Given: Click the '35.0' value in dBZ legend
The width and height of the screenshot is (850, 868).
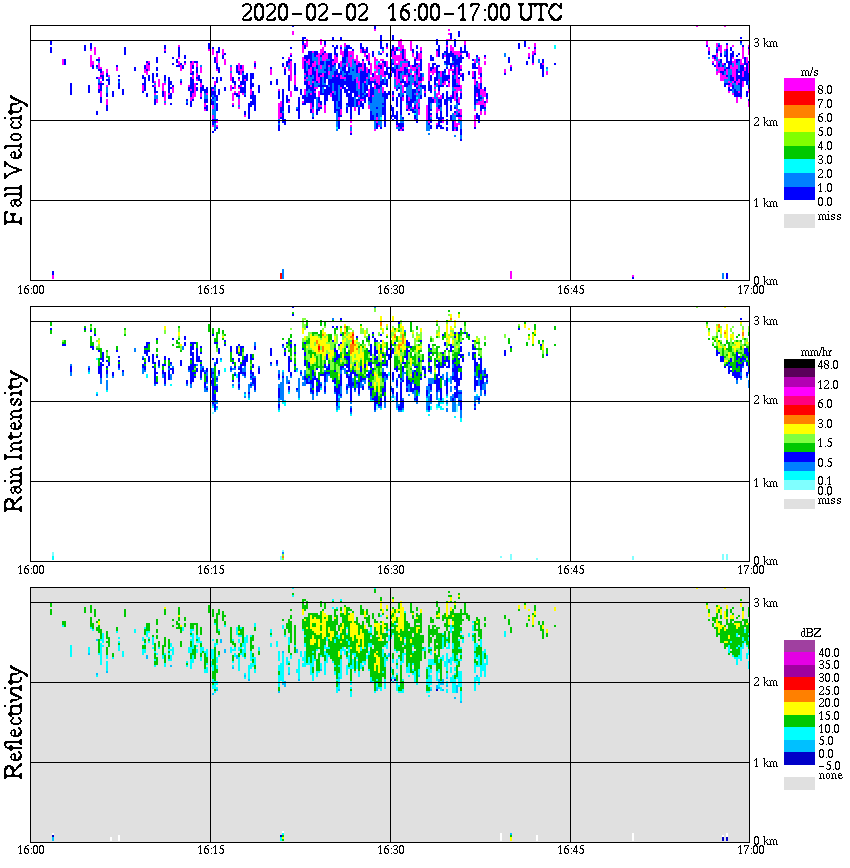Looking at the screenshot, I should (829, 665).
